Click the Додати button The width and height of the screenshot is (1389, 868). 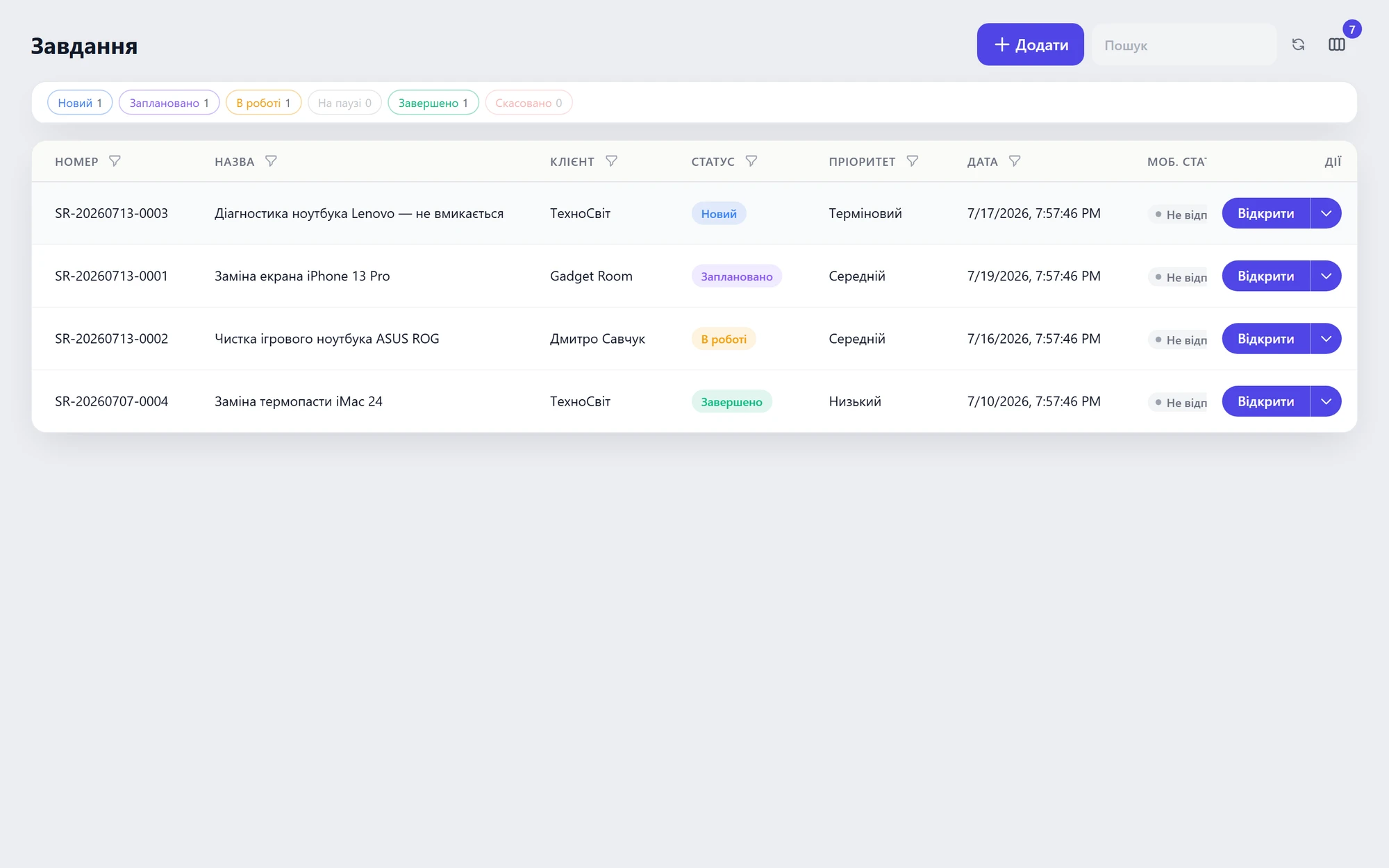1030,44
